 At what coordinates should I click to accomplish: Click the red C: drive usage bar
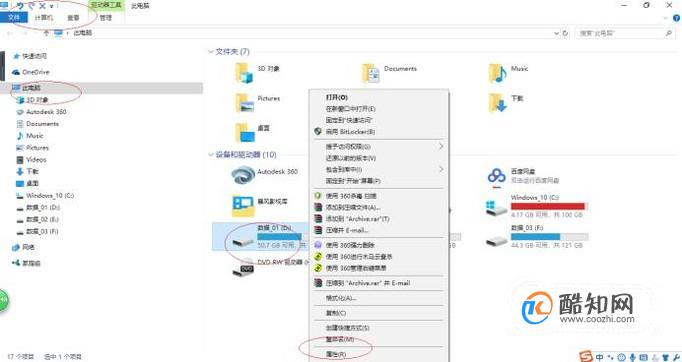[x=549, y=206]
